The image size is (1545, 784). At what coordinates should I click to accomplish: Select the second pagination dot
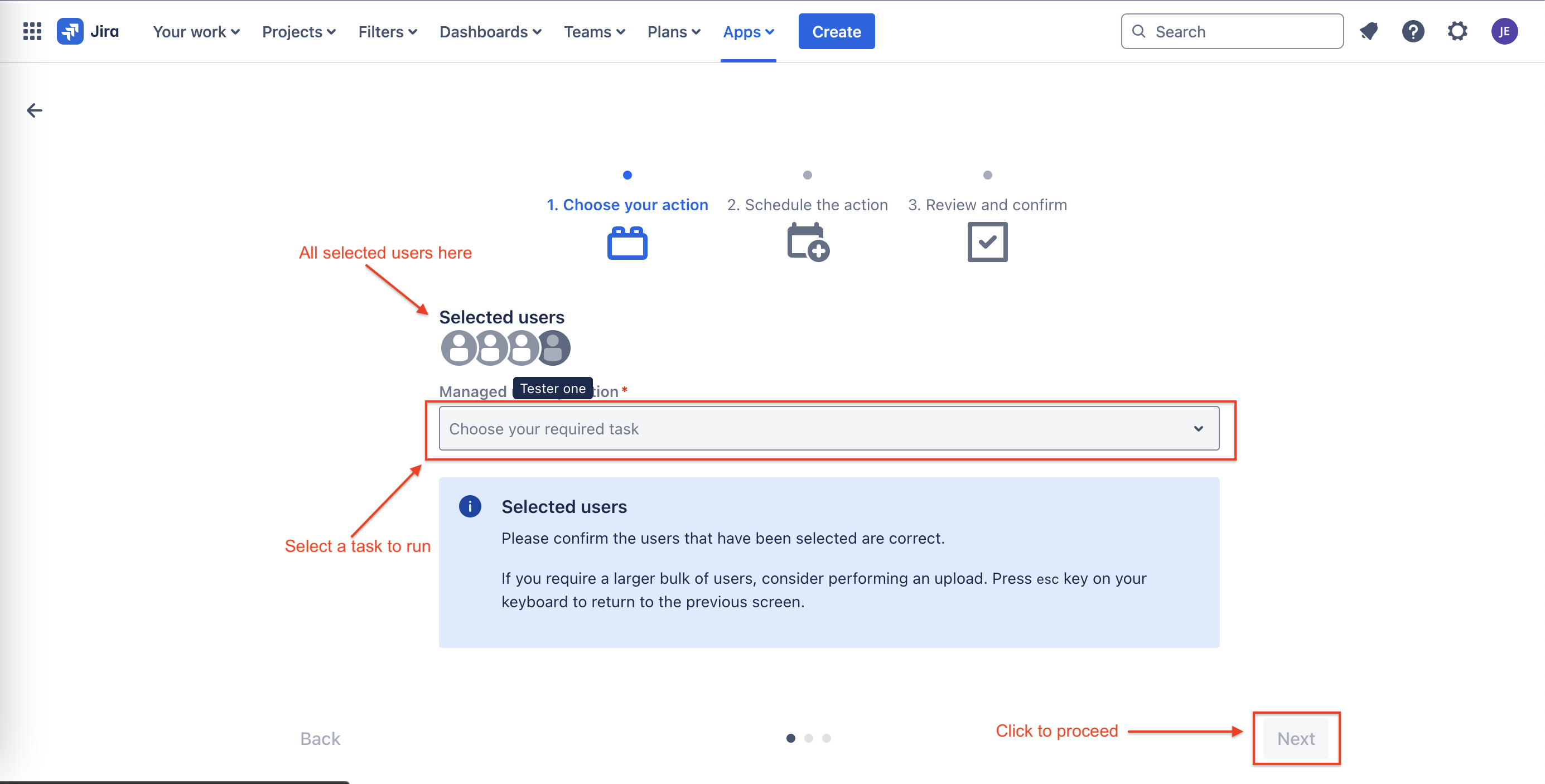point(809,738)
